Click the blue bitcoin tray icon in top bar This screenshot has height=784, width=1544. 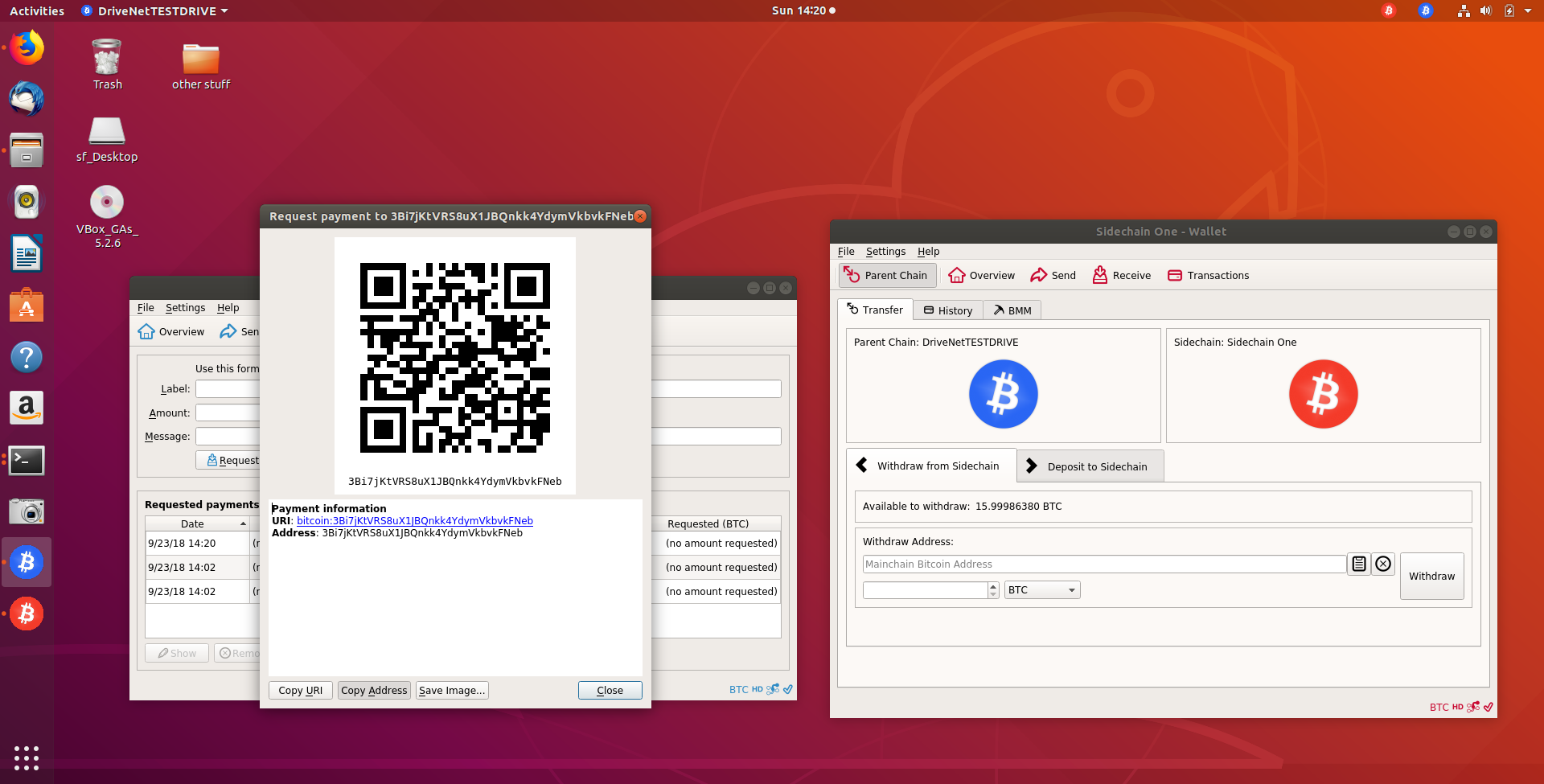1426,10
